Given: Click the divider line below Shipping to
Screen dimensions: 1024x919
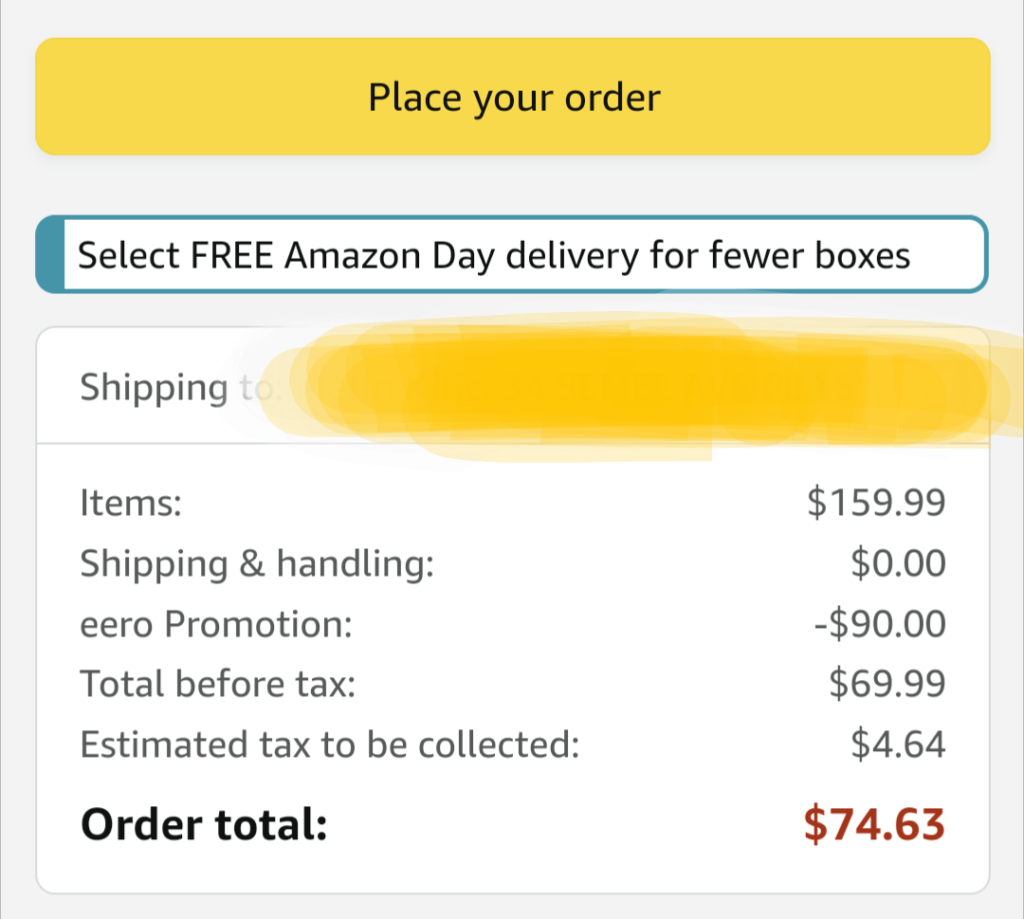Looking at the screenshot, I should click(x=513, y=443).
